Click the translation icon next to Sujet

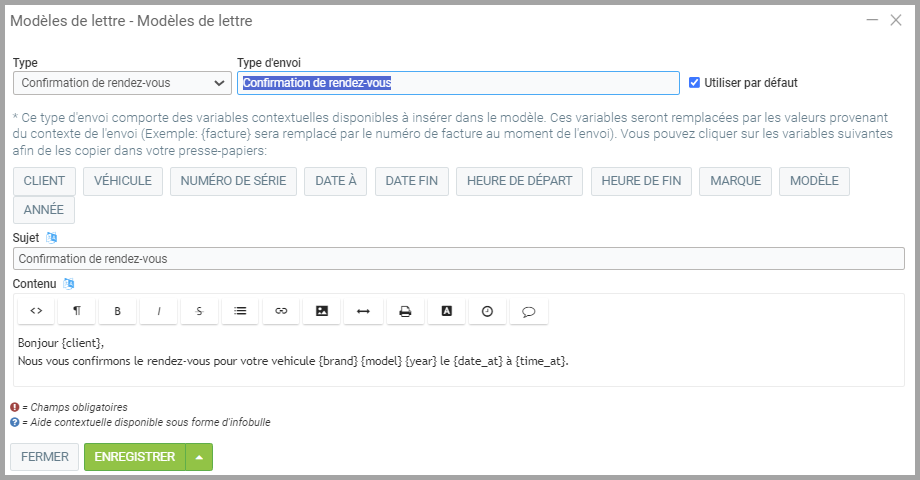click(52, 237)
